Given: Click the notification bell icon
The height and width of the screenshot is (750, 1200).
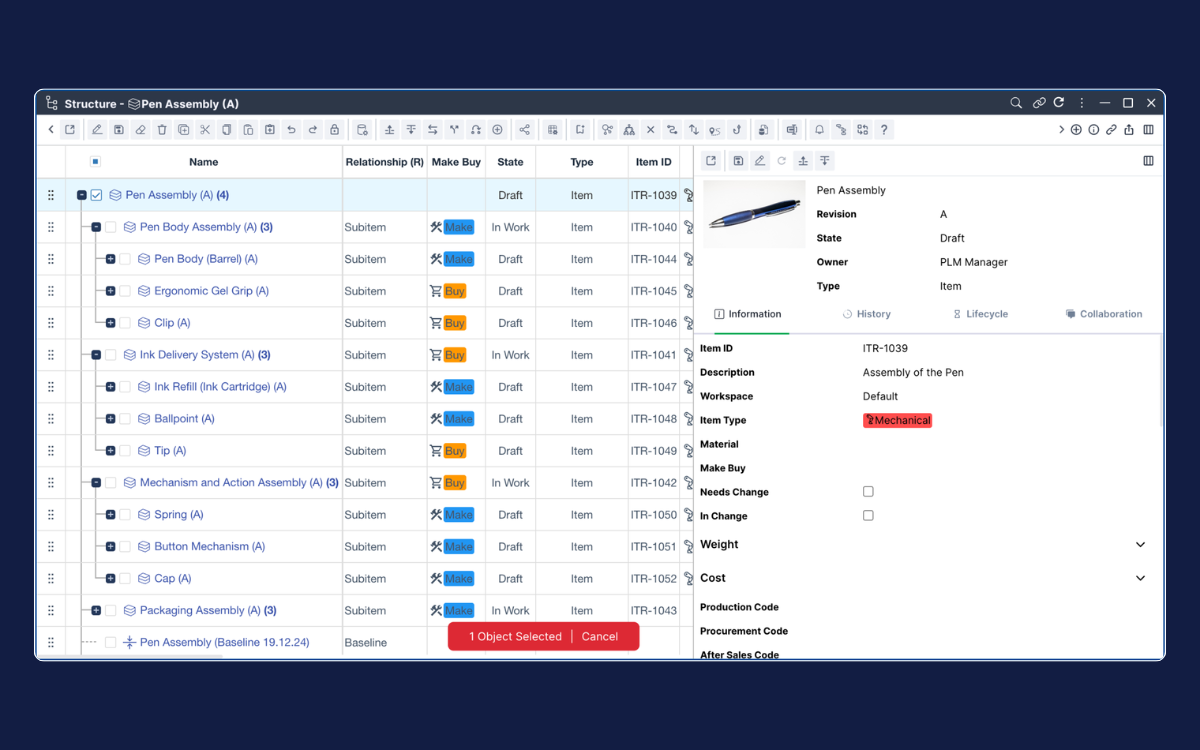Looking at the screenshot, I should [x=819, y=130].
